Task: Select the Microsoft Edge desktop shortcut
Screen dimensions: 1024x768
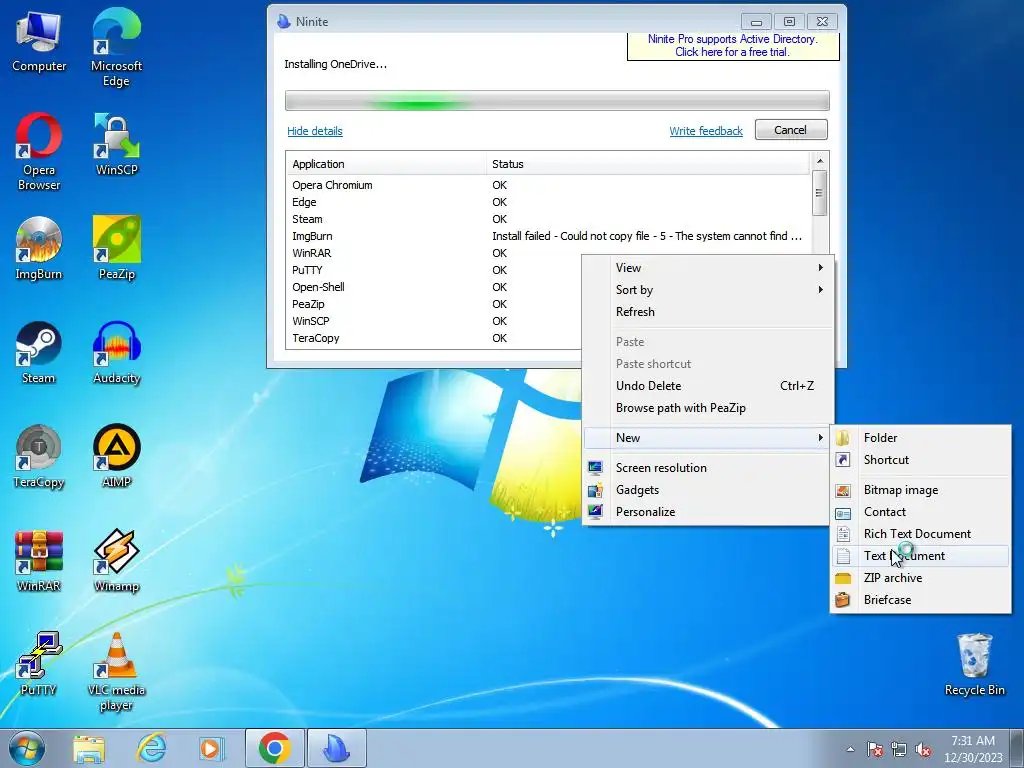Action: point(116,48)
